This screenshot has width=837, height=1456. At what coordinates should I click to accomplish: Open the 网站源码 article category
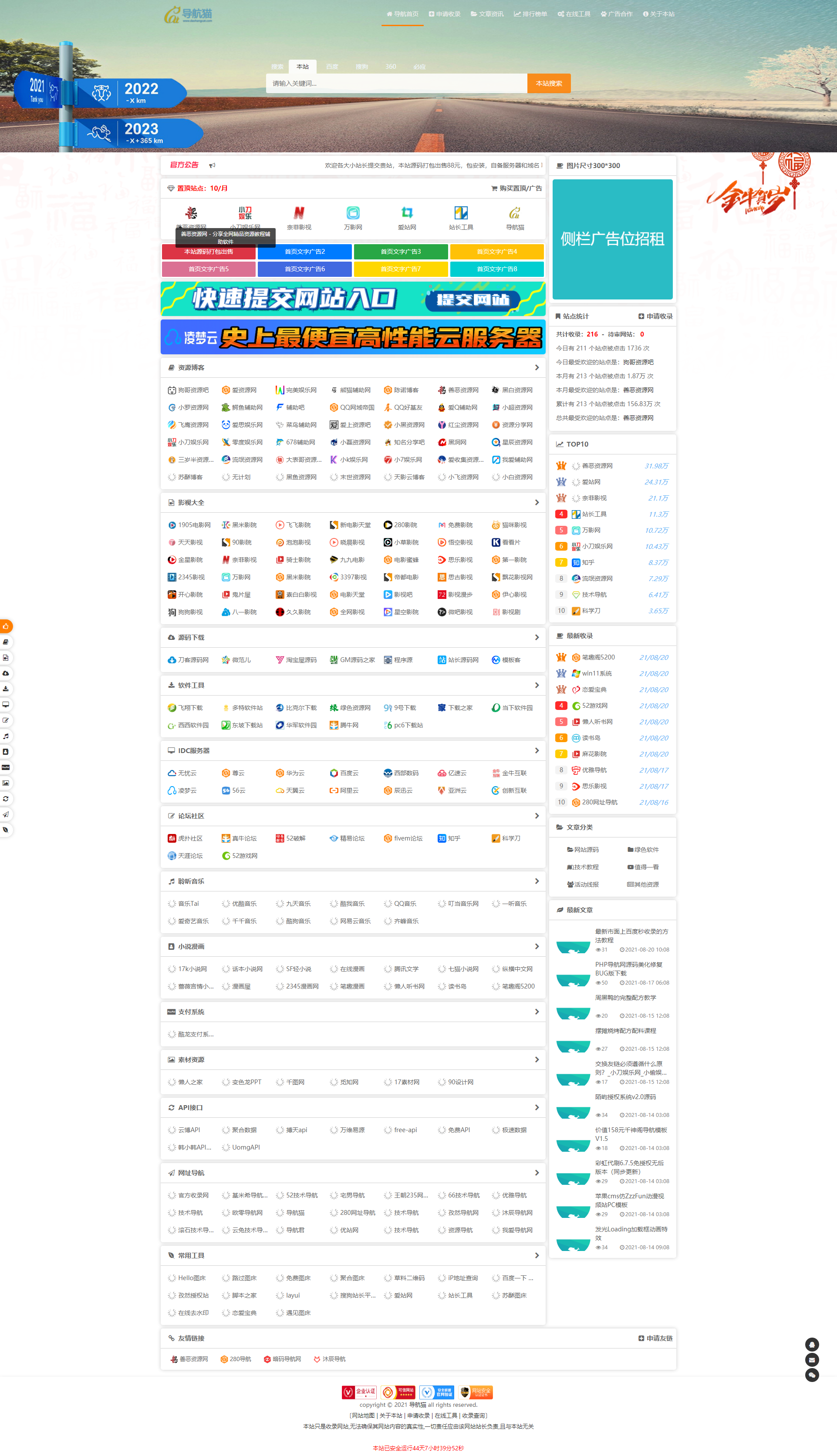(583, 851)
